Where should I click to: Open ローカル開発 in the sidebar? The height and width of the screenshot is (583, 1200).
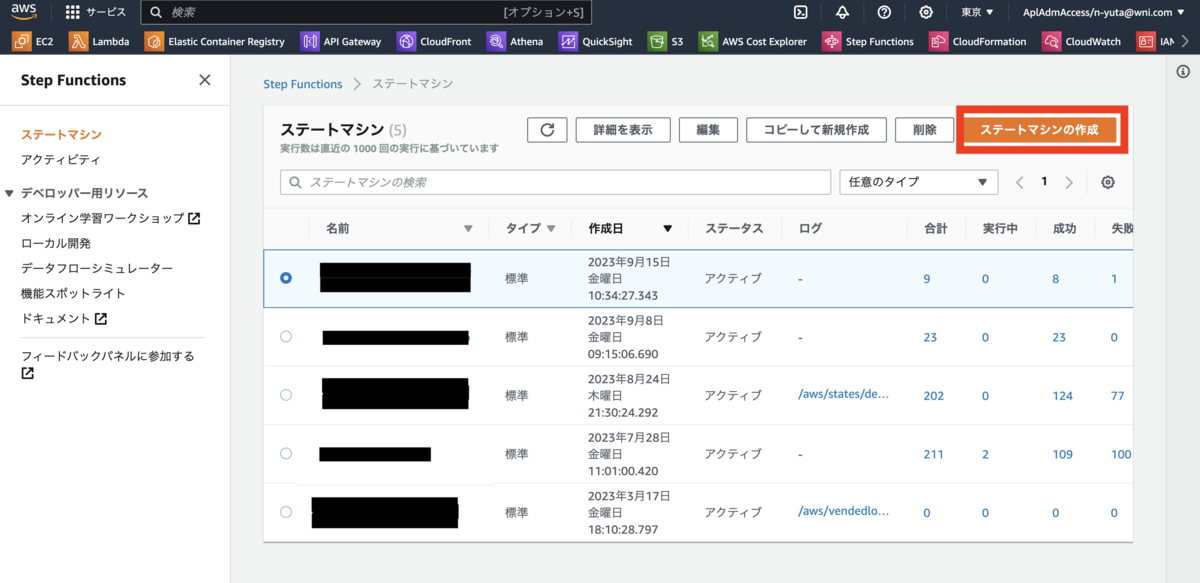click(x=56, y=243)
